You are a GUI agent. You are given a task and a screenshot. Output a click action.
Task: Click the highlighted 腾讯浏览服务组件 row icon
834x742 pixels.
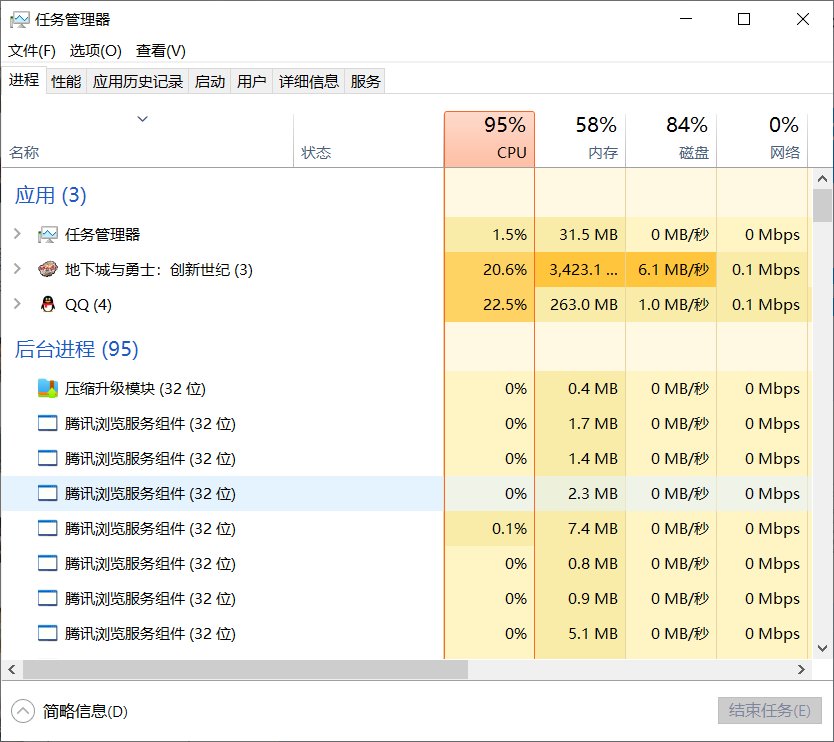45,493
